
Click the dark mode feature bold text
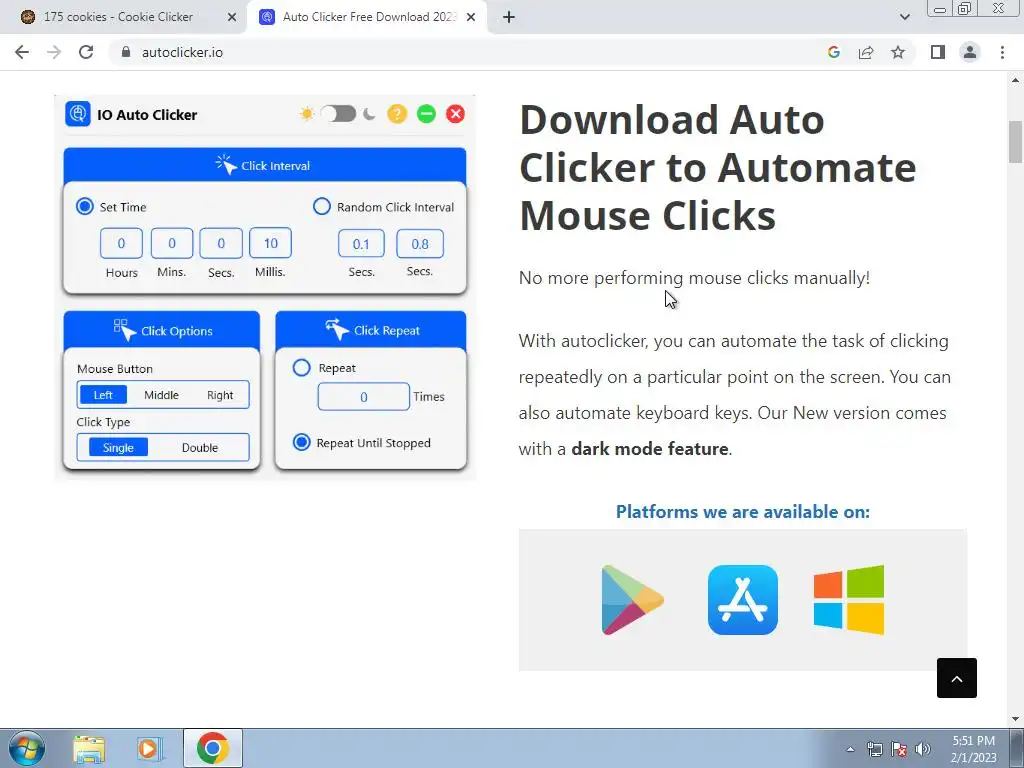point(649,449)
